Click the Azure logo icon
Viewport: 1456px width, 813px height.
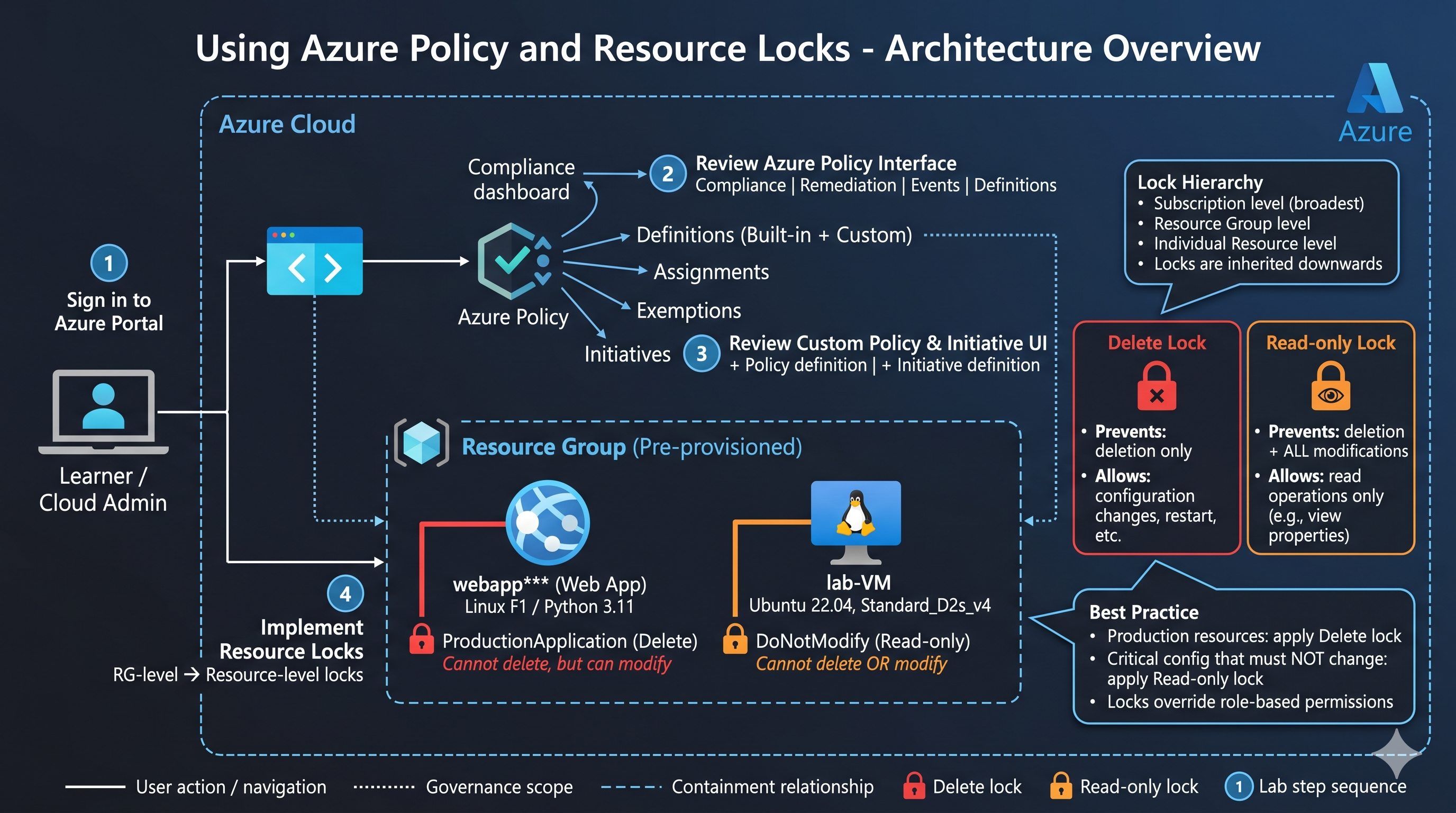1375,88
